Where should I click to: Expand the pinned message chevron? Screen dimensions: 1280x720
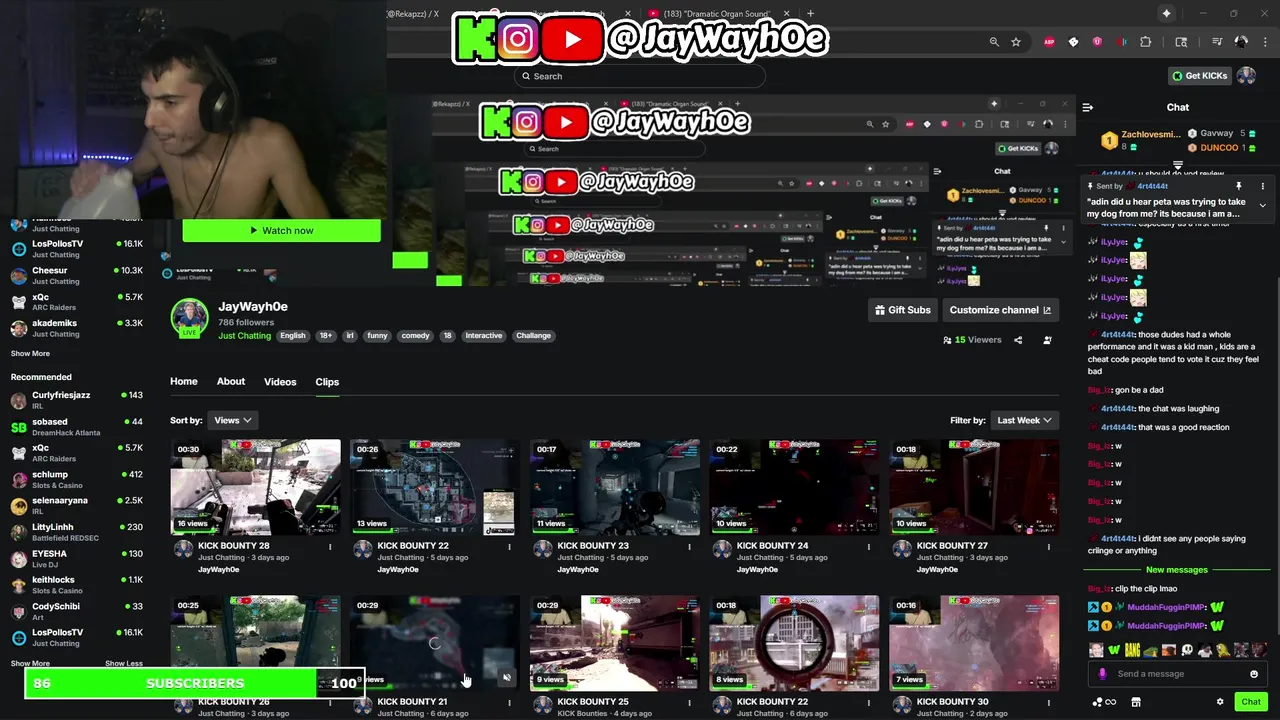1262,205
